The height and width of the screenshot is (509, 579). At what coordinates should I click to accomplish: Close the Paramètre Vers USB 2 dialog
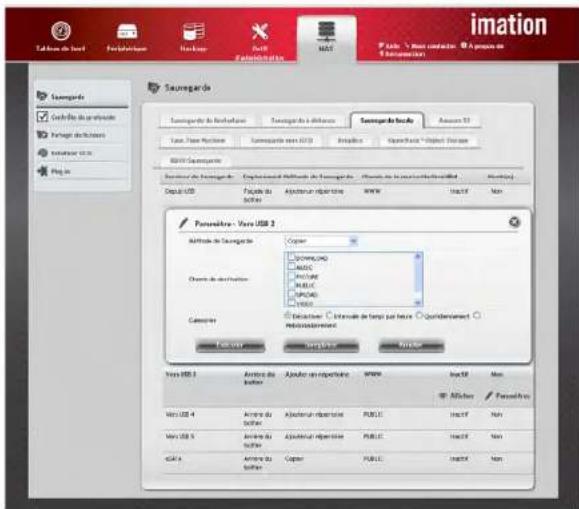click(514, 222)
